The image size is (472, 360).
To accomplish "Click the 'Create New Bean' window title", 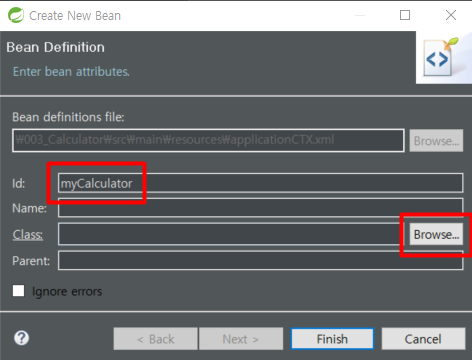I will pyautogui.click(x=75, y=16).
